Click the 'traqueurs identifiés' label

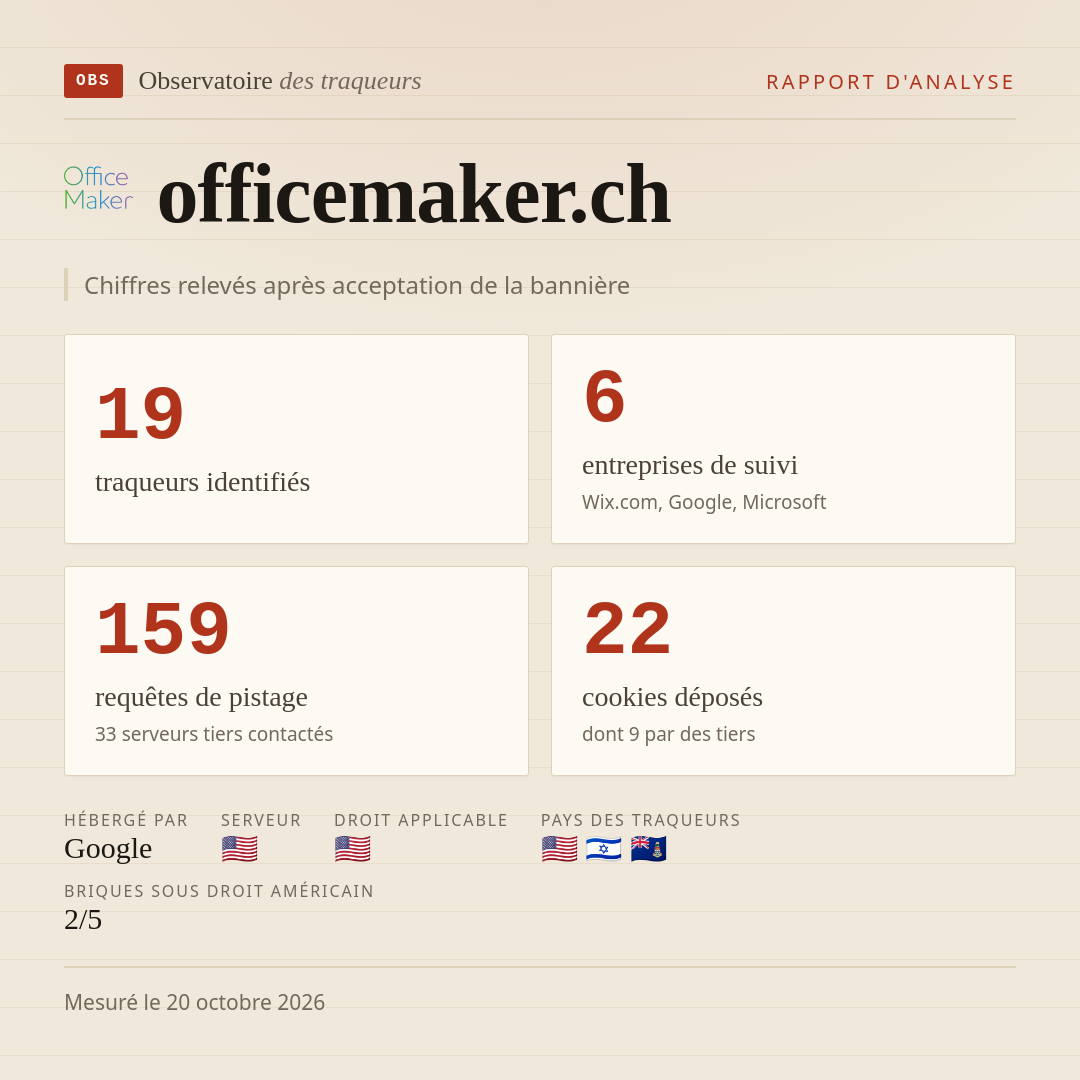pyautogui.click(x=202, y=482)
